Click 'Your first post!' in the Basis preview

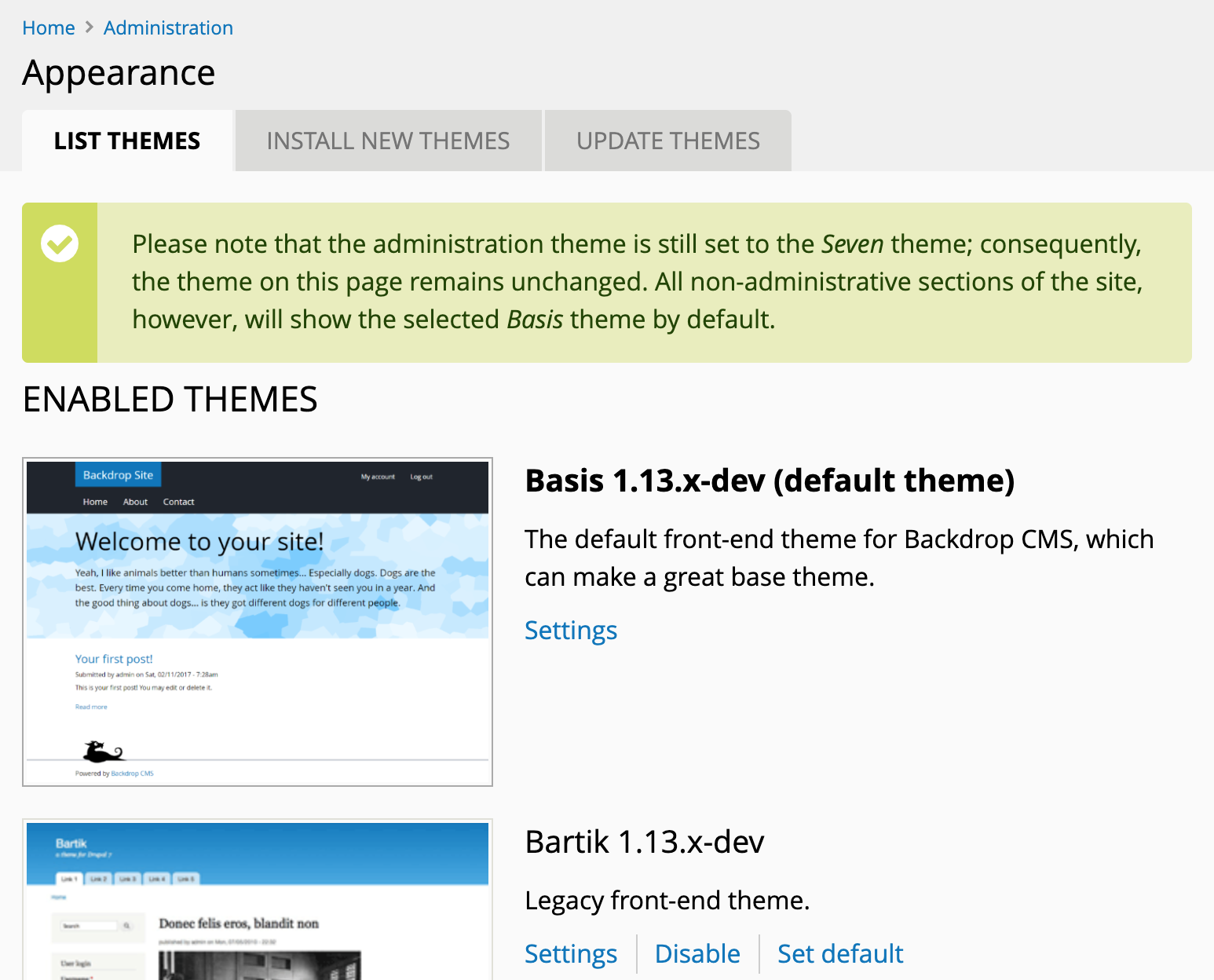114,658
